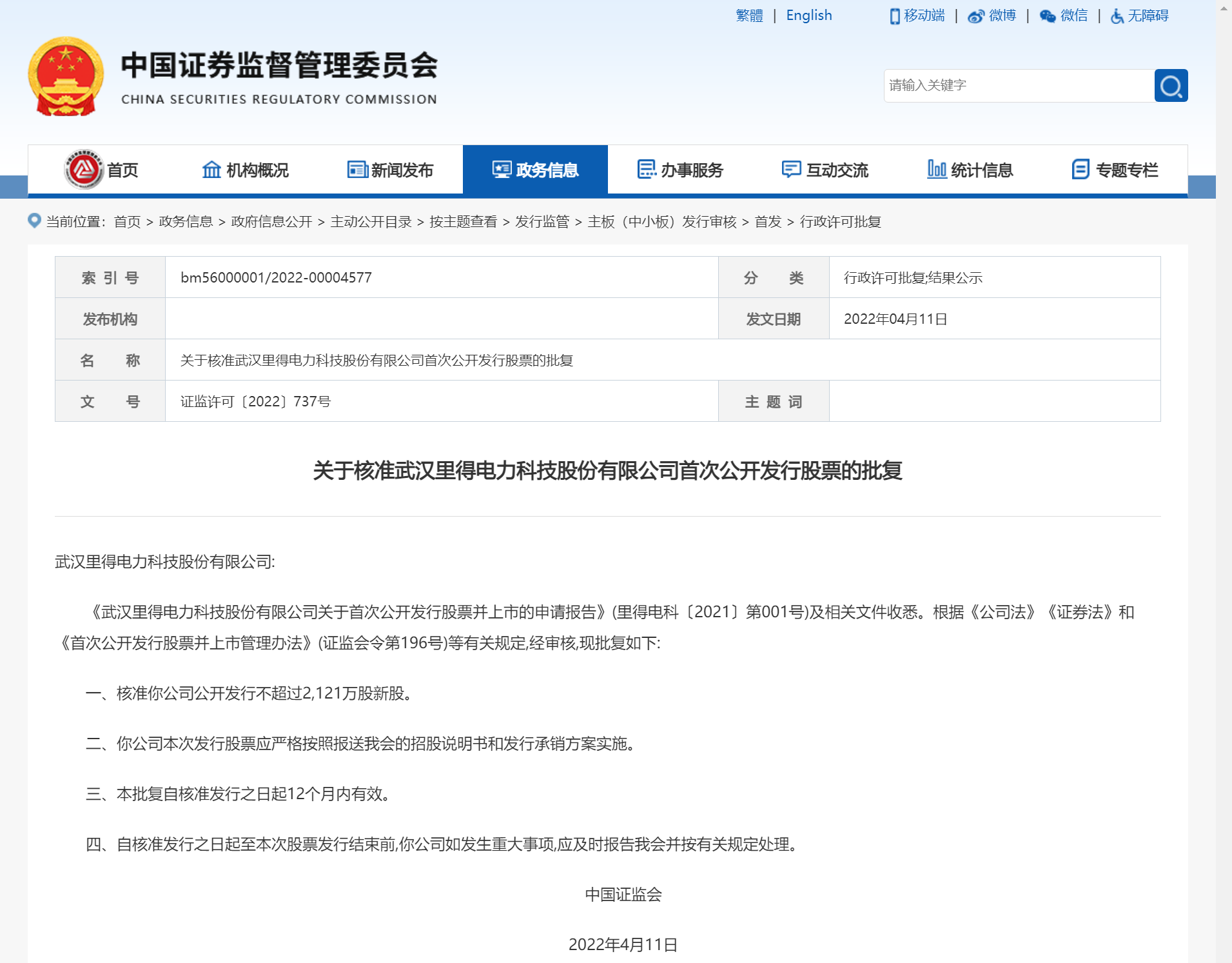Click the closing date 2022年4月11日

(623, 945)
